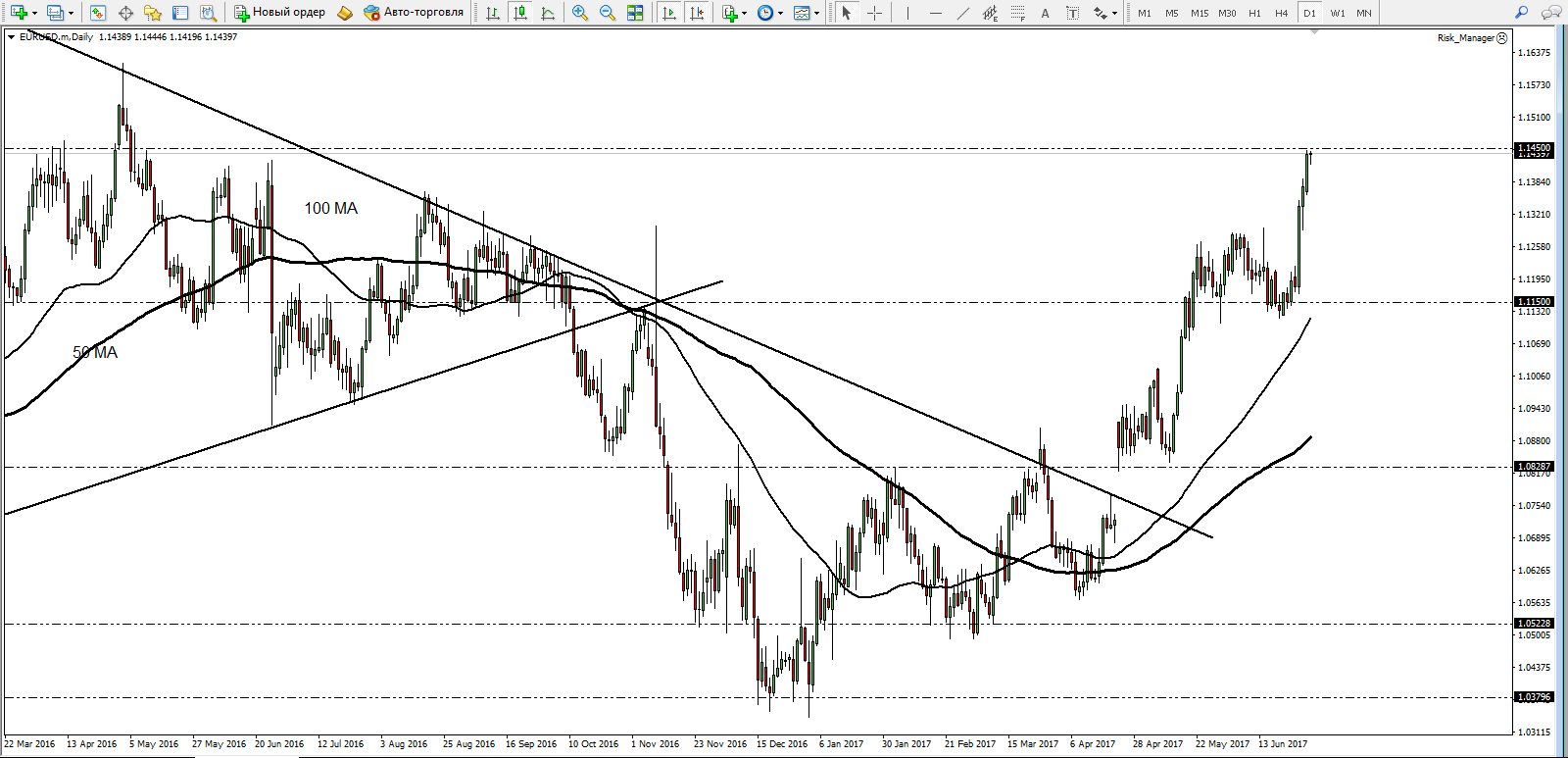The image size is (1568, 758).
Task: Switch to bar chart display
Action: coord(493,13)
